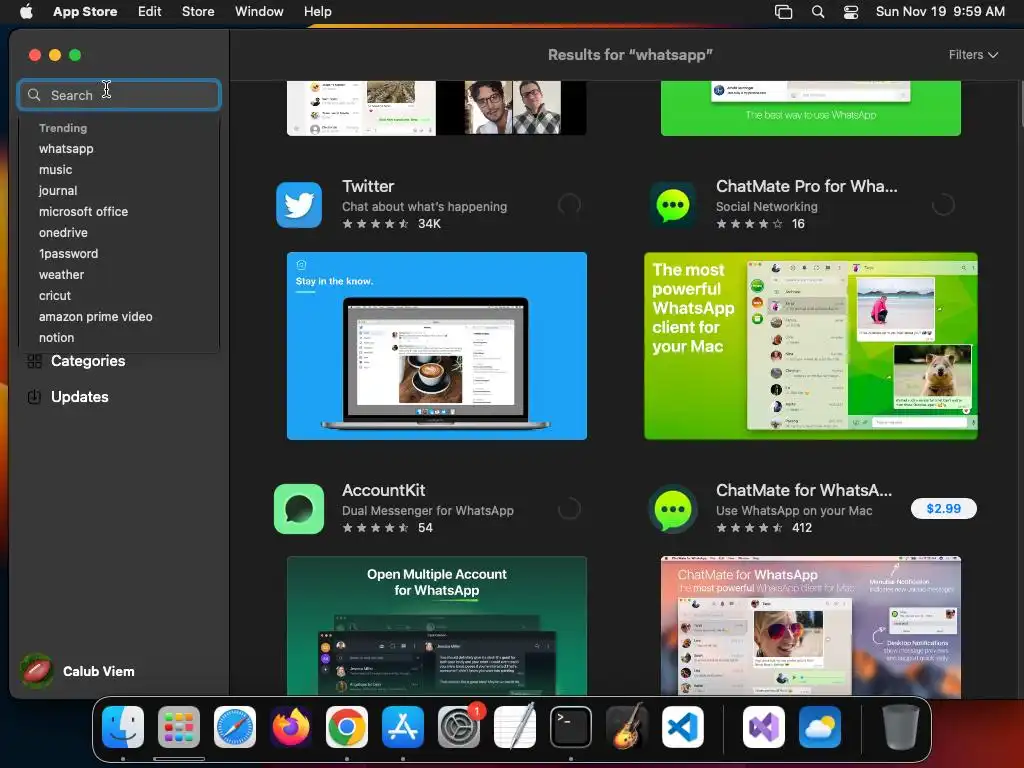Open ChatMate Pro's green screenshot preview
Screen dimensions: 1024x768
pos(810,346)
